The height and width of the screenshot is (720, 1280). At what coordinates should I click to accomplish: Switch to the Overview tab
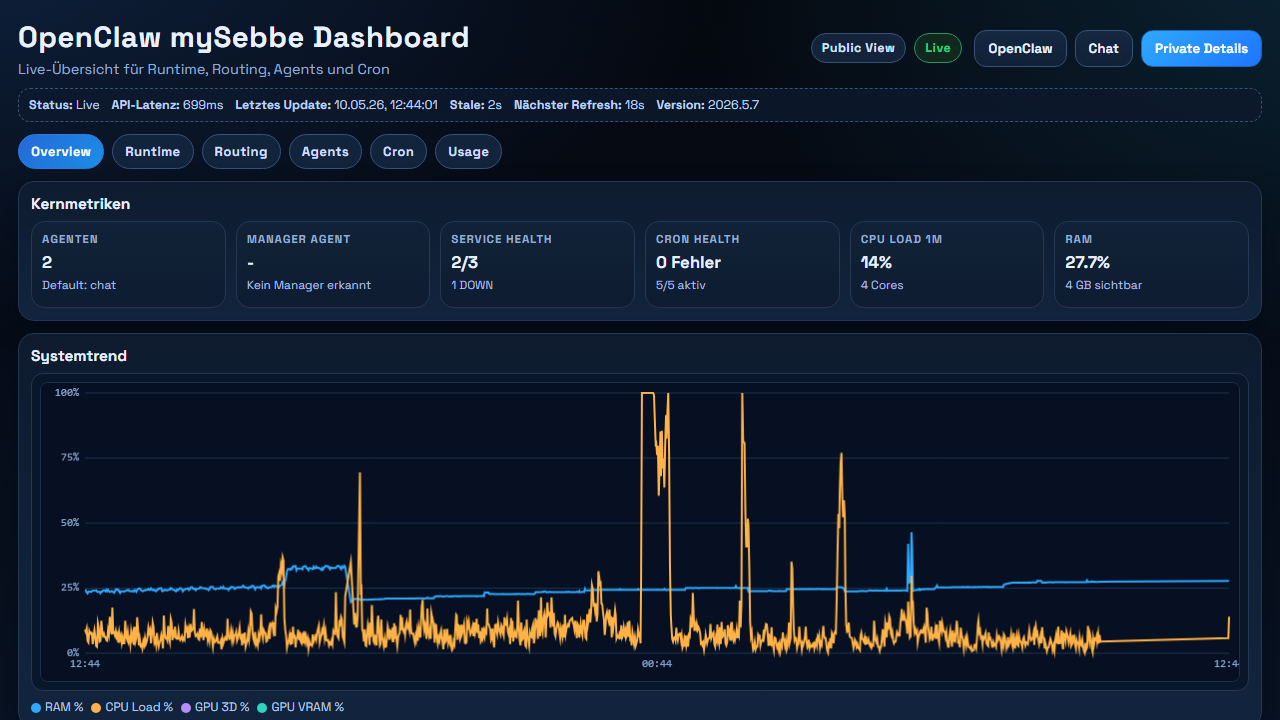[61, 152]
